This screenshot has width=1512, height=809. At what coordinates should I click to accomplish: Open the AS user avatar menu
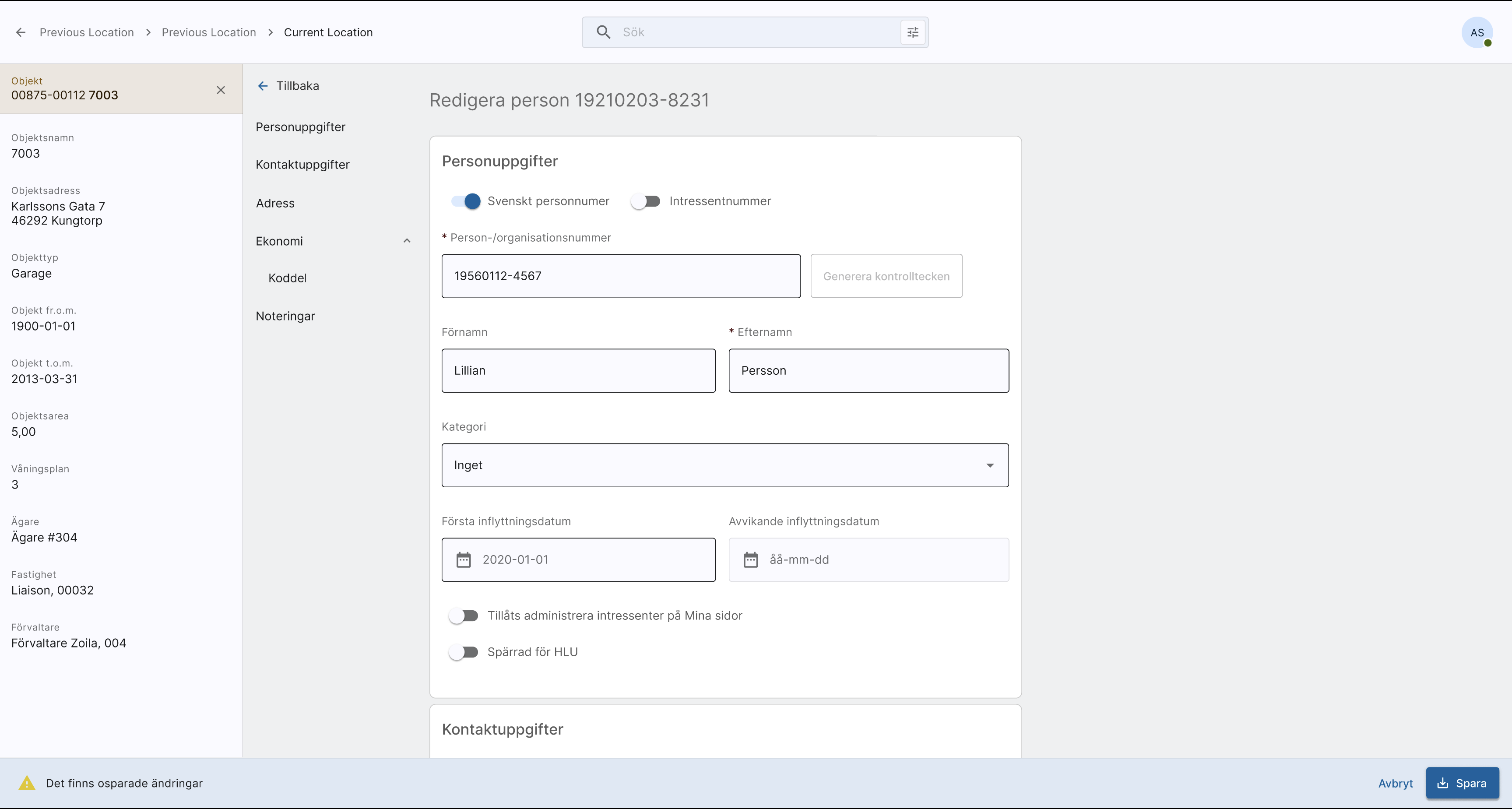pos(1477,33)
